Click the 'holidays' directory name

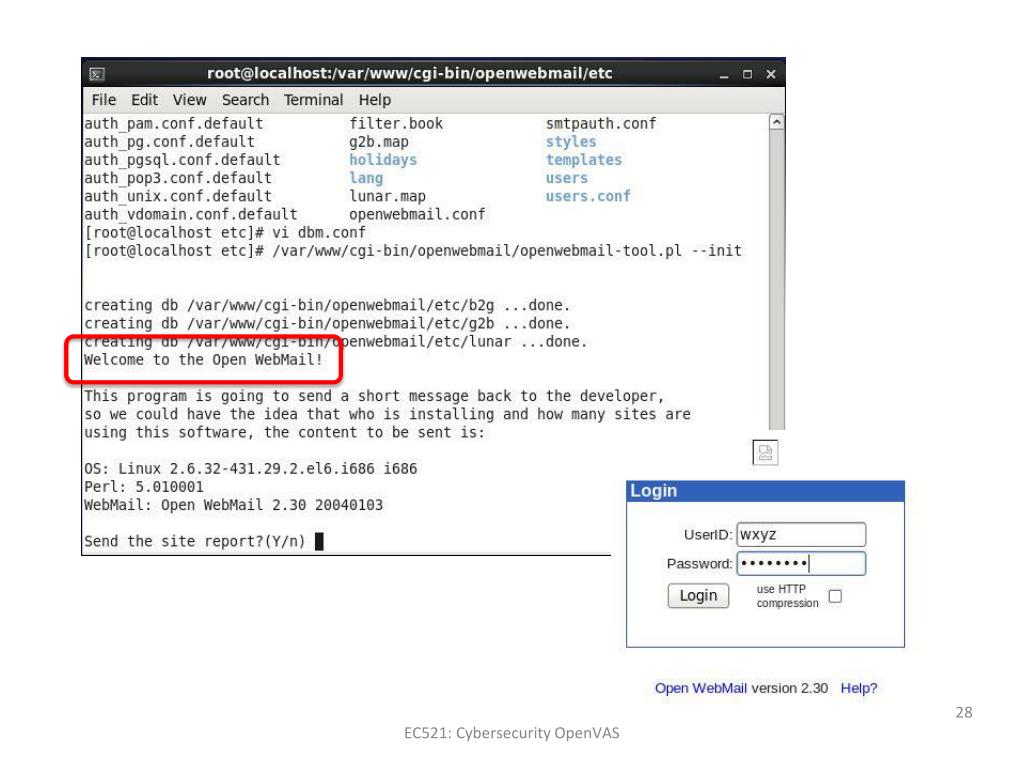coord(383,160)
